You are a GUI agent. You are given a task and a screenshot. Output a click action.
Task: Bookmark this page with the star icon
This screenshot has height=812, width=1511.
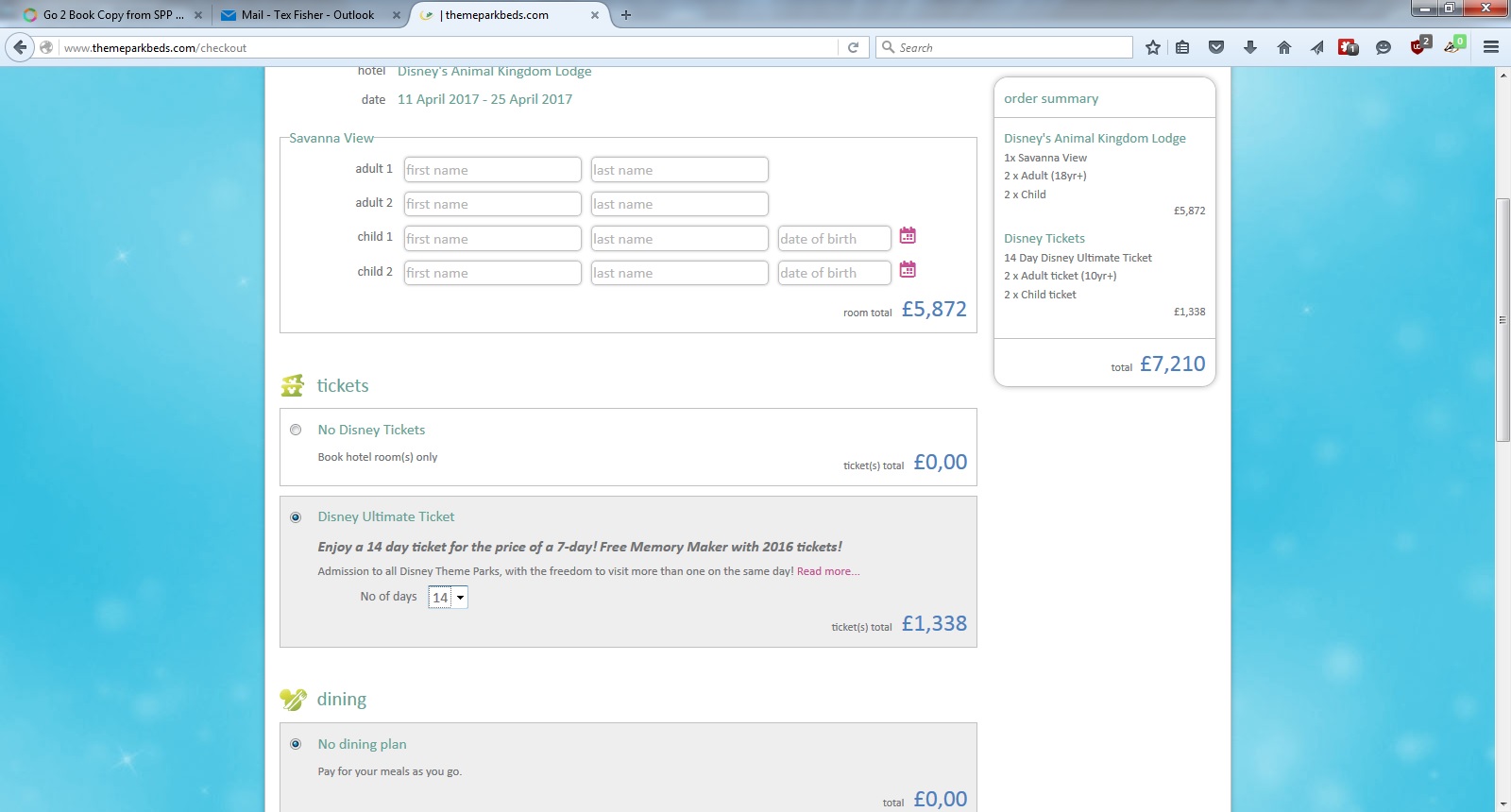pyautogui.click(x=1153, y=47)
